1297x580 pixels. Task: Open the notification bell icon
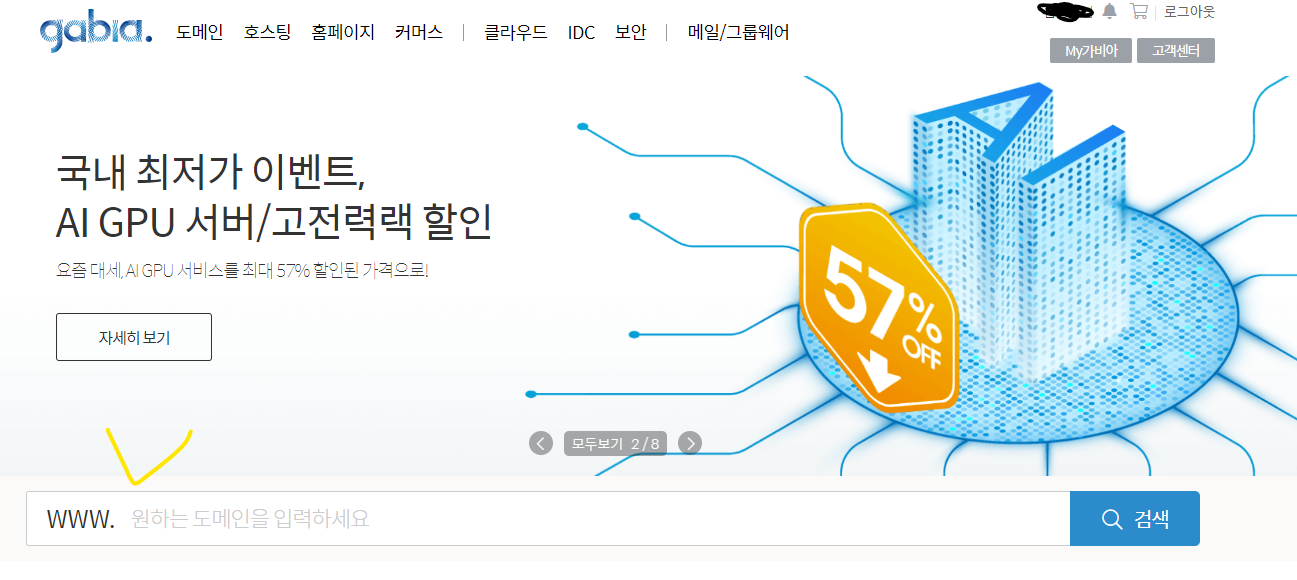coord(1109,11)
